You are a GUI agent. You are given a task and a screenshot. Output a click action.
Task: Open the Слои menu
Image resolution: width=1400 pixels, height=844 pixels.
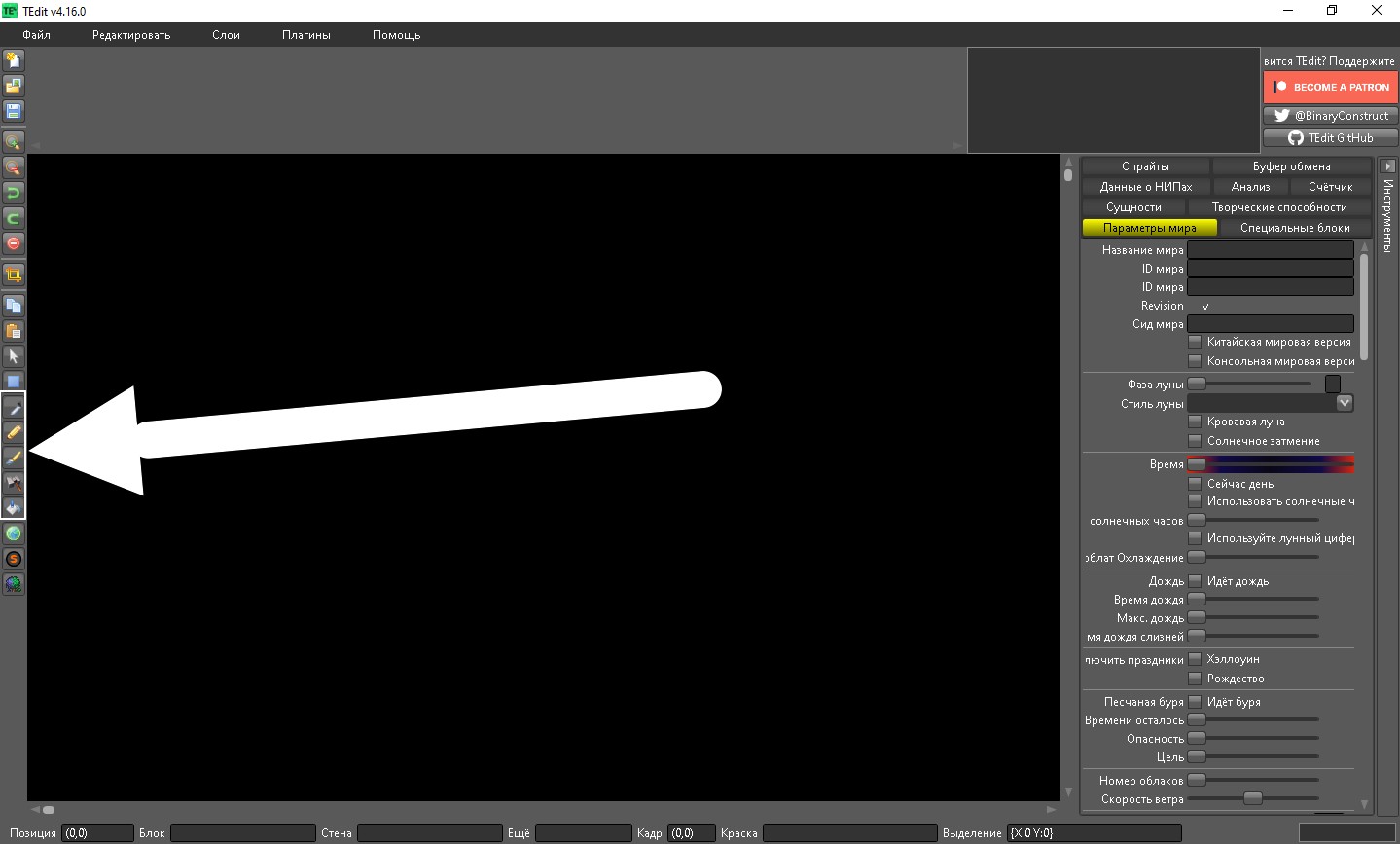(x=226, y=35)
